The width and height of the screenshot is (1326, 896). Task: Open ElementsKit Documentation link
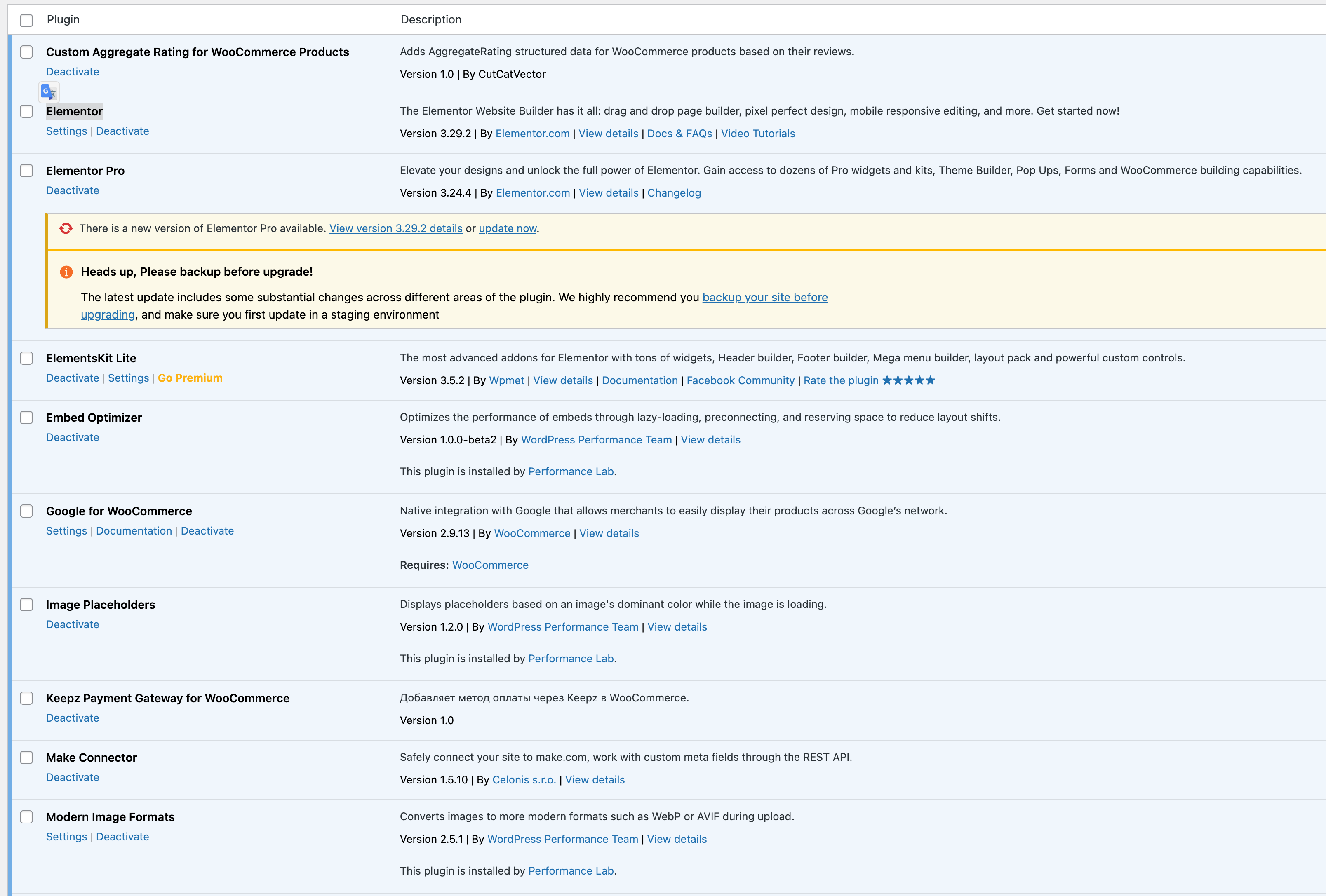[x=639, y=380]
